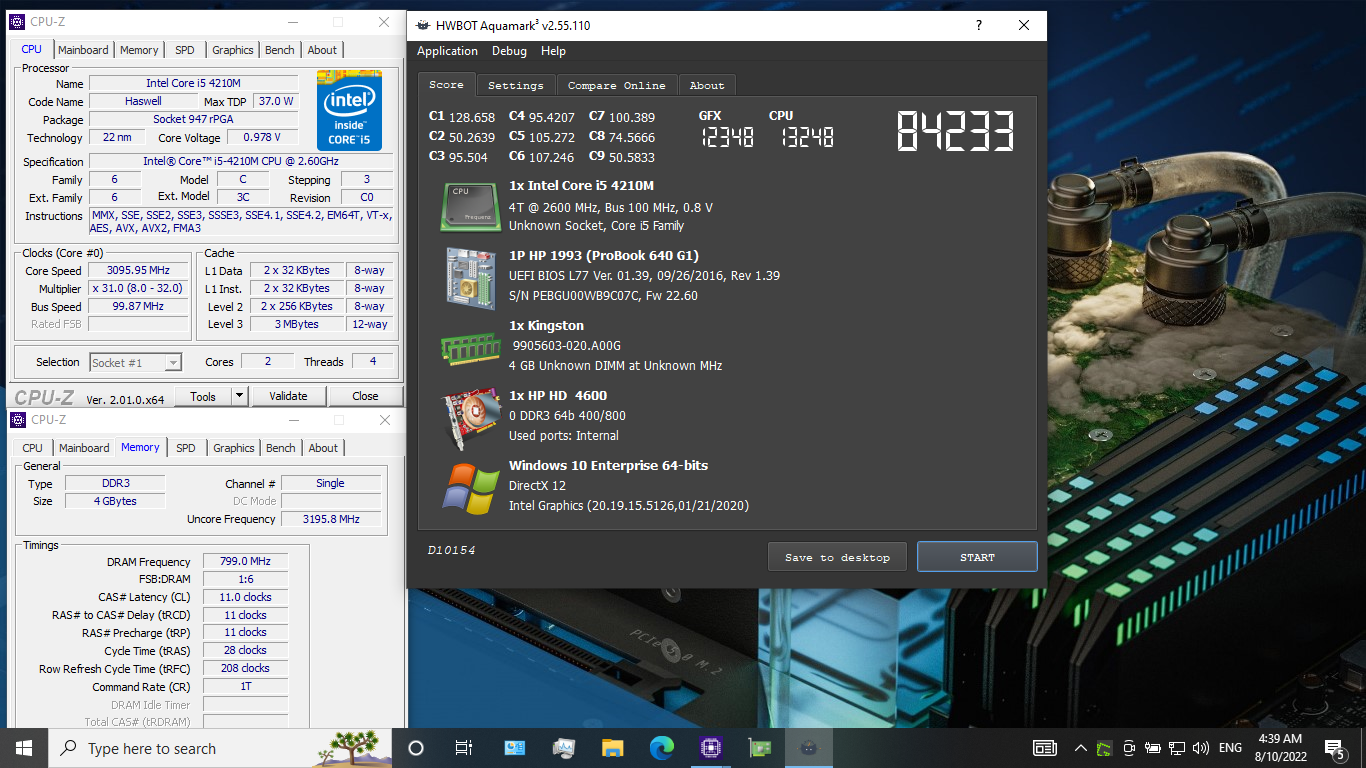This screenshot has height=768, width=1366.
Task: Click Tools button in CPU-Z
Action: click(x=203, y=396)
